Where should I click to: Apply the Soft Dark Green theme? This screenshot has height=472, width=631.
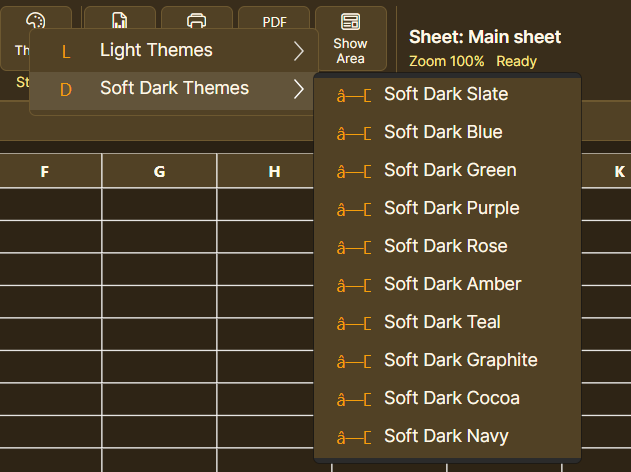pyautogui.click(x=447, y=171)
